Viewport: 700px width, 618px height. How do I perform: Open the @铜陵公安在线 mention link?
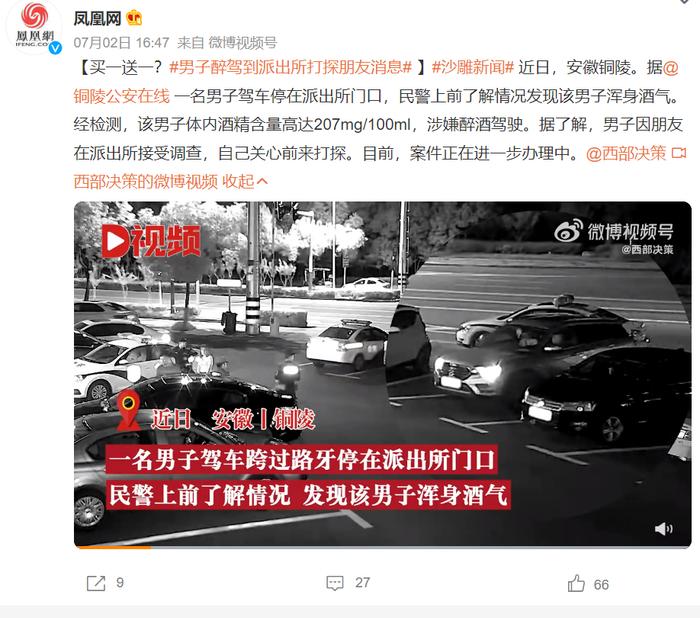pyautogui.click(x=376, y=81)
